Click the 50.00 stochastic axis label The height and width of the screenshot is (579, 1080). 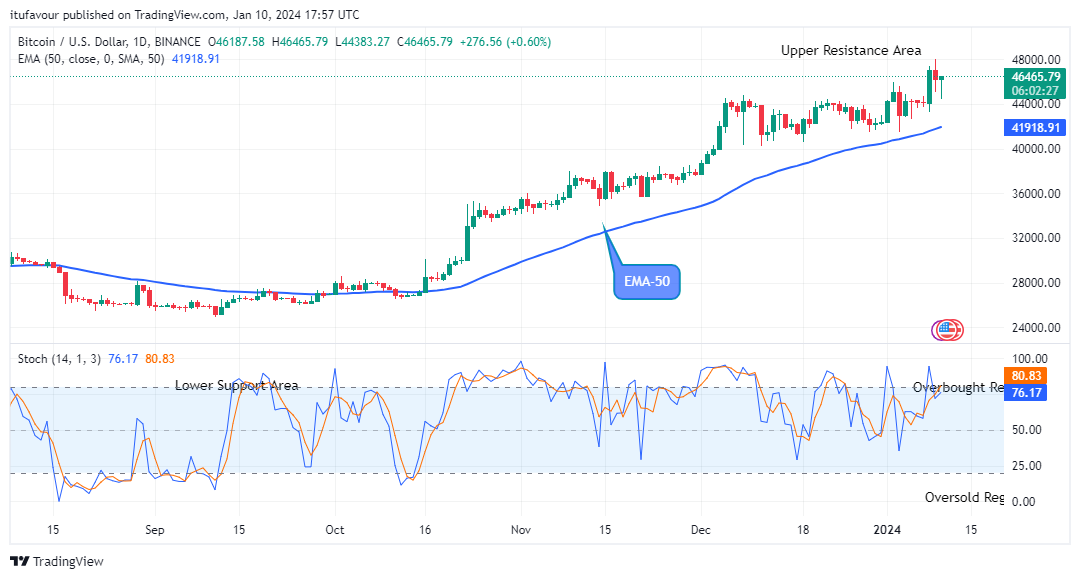(1026, 430)
